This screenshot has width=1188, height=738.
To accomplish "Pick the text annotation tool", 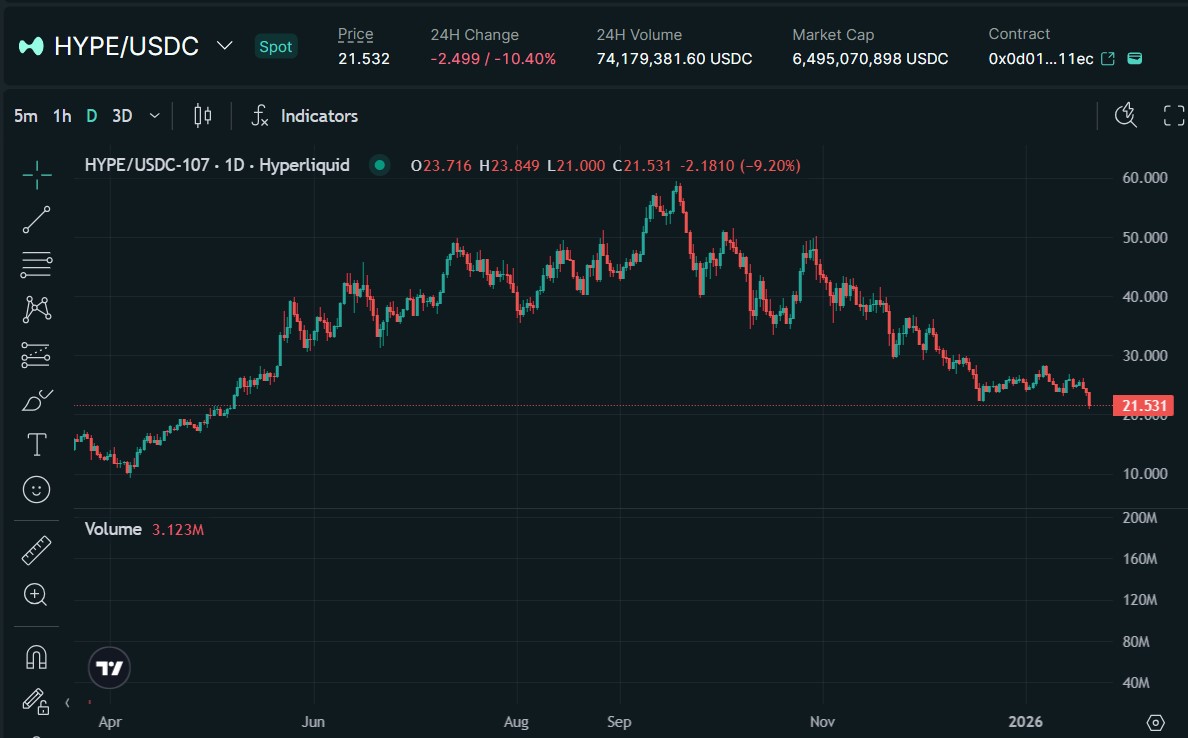I will (36, 444).
